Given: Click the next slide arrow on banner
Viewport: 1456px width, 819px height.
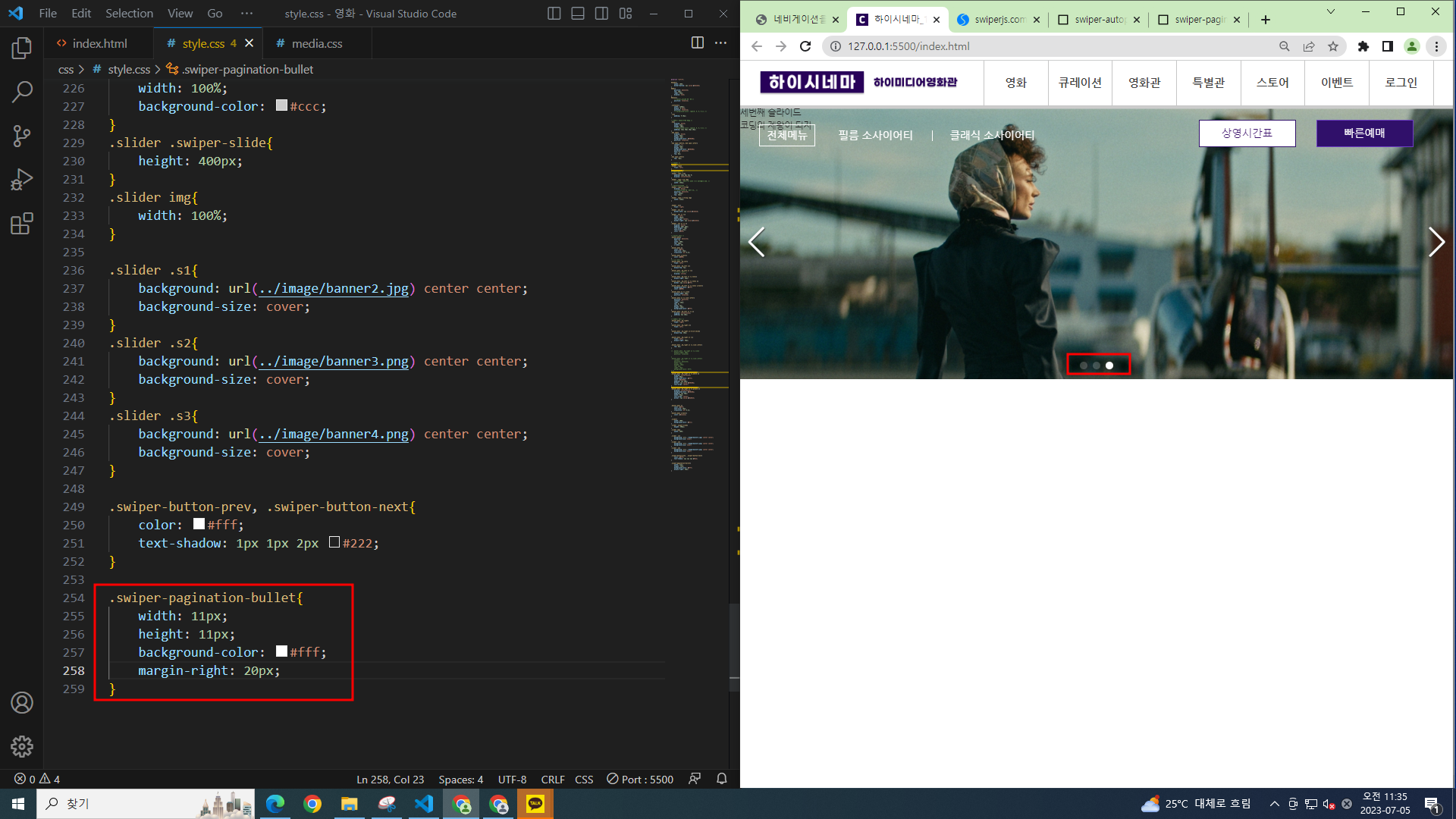Looking at the screenshot, I should [1436, 242].
